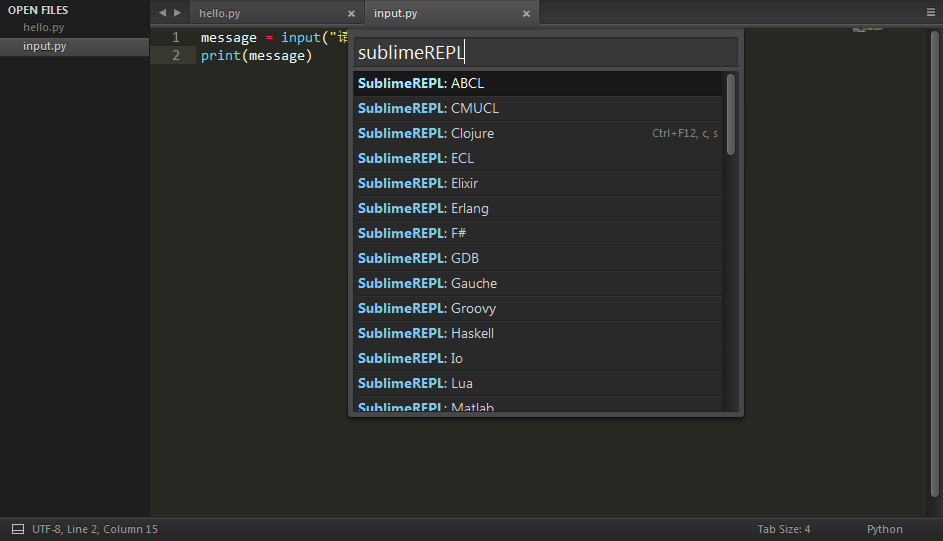Click the command palette search field
Viewport: 943px width, 541px height.
click(x=545, y=53)
